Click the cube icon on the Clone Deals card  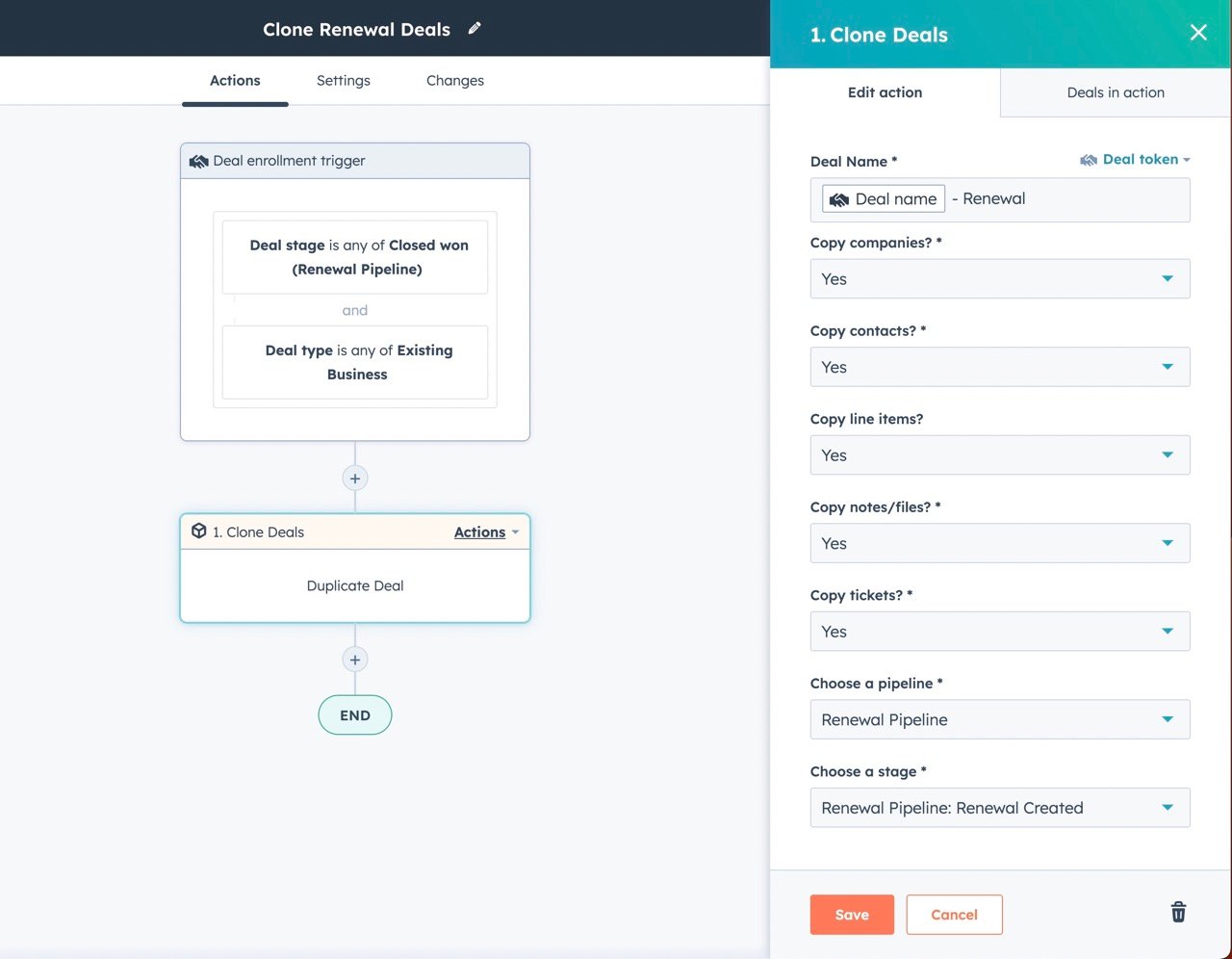pyautogui.click(x=198, y=531)
